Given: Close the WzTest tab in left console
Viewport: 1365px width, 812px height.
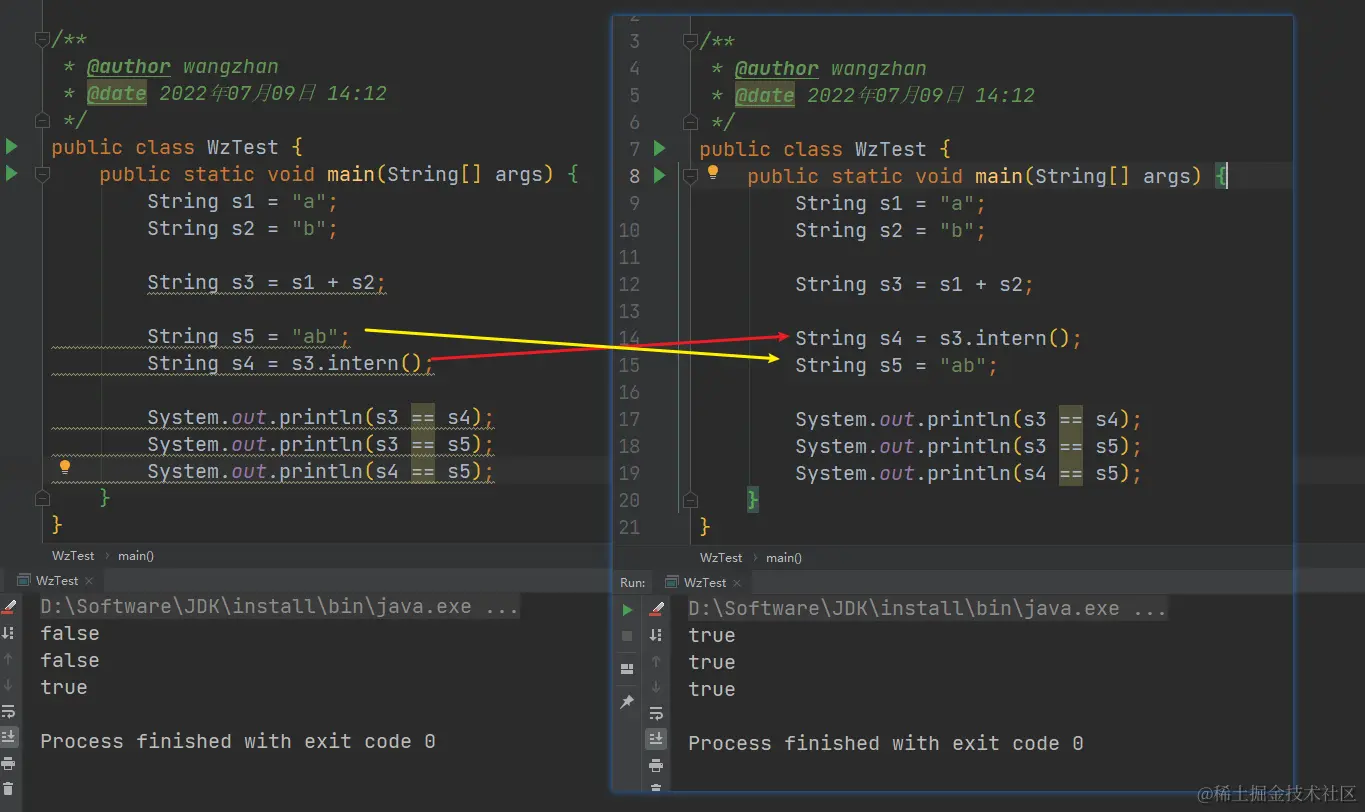Looking at the screenshot, I should point(89,581).
